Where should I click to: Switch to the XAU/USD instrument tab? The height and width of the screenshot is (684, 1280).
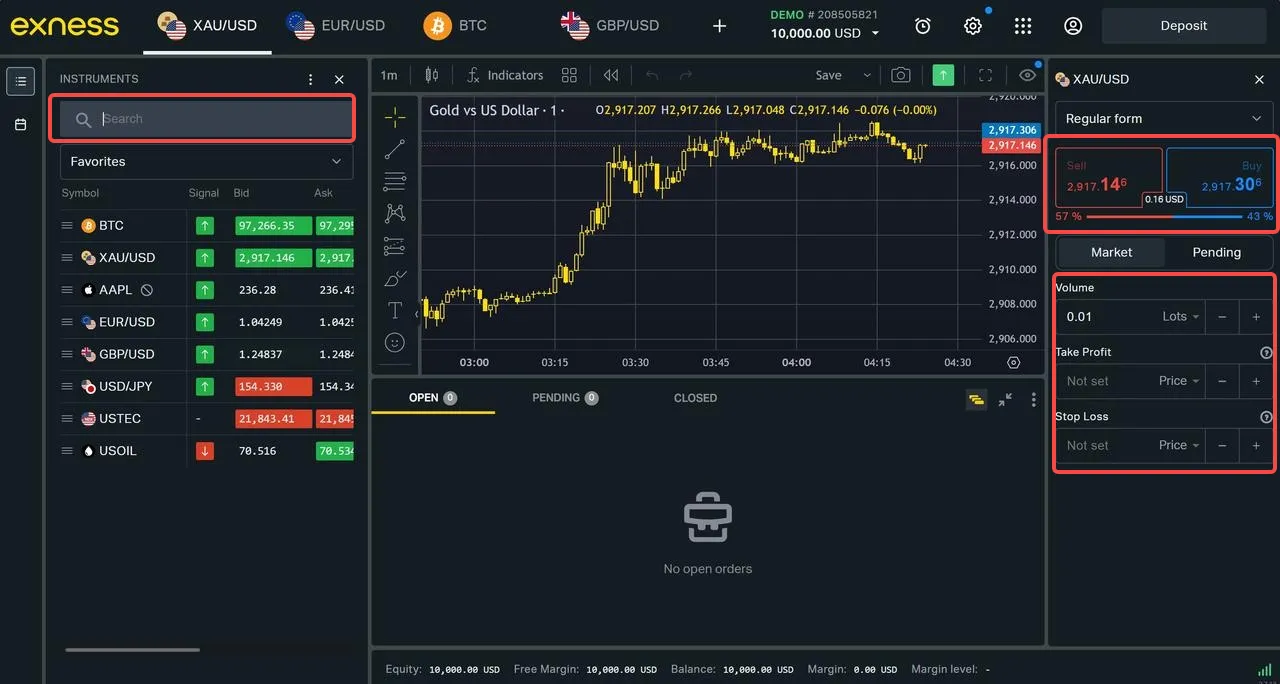207,26
